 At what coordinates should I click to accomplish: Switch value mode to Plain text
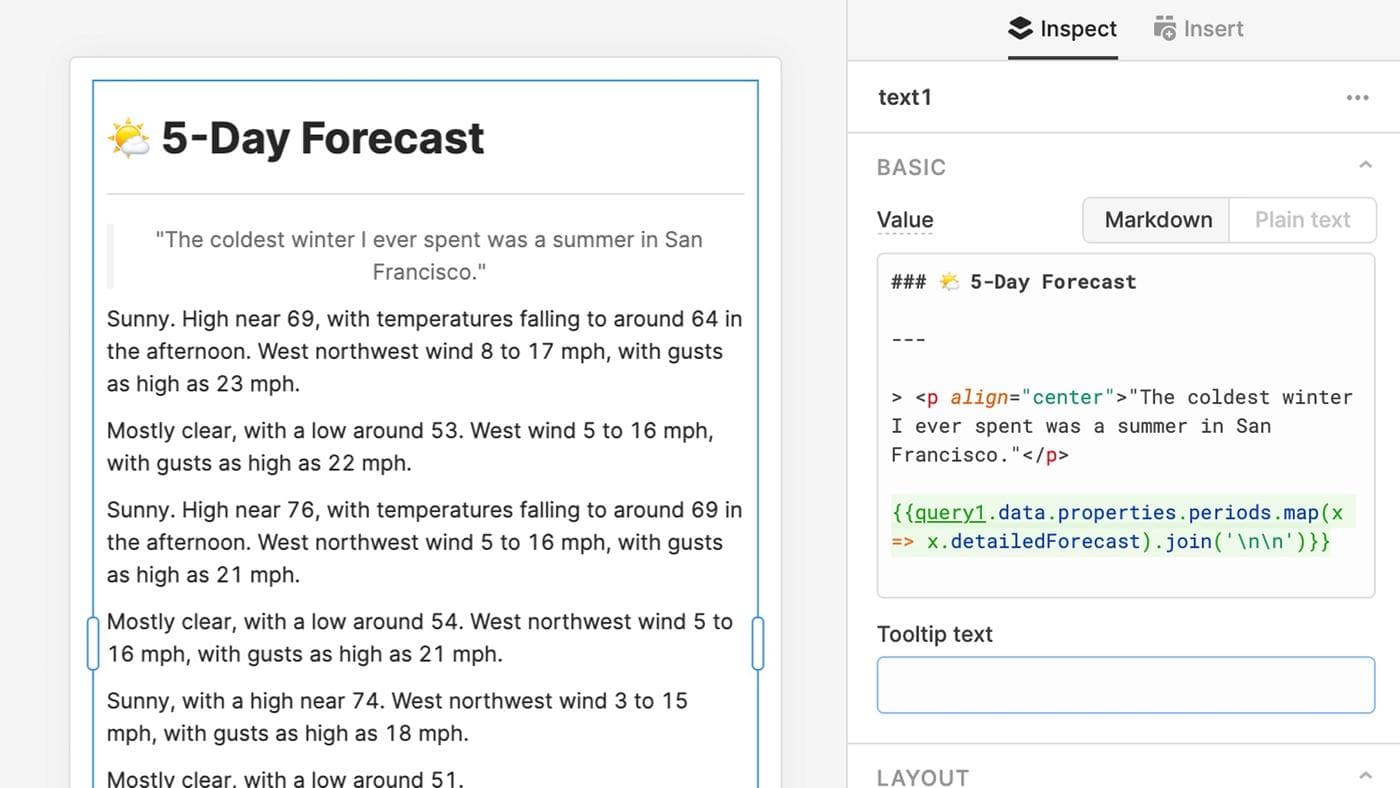tap(1302, 220)
